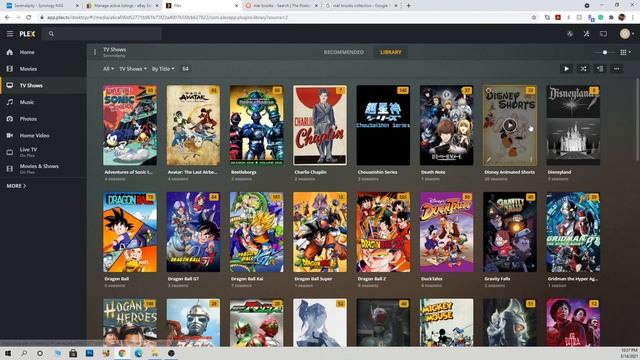Click the Dragon Ball Z title link

pyautogui.click(x=371, y=279)
